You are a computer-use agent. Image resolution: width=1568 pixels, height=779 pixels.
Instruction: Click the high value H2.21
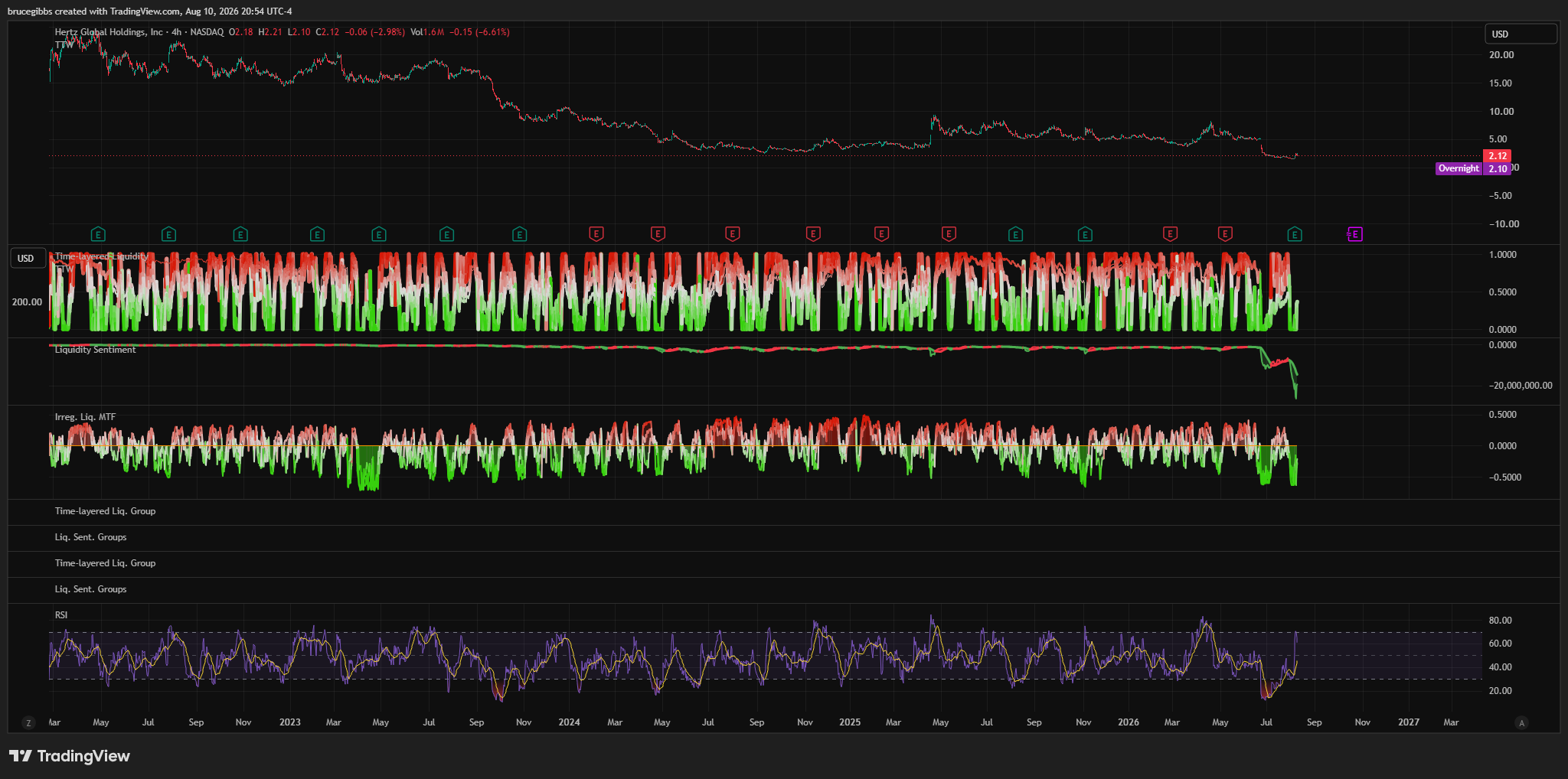tap(270, 32)
